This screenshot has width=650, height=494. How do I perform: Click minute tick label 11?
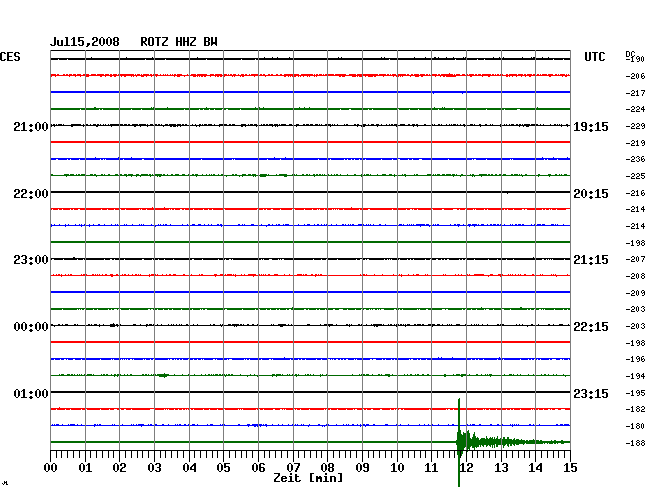click(432, 468)
